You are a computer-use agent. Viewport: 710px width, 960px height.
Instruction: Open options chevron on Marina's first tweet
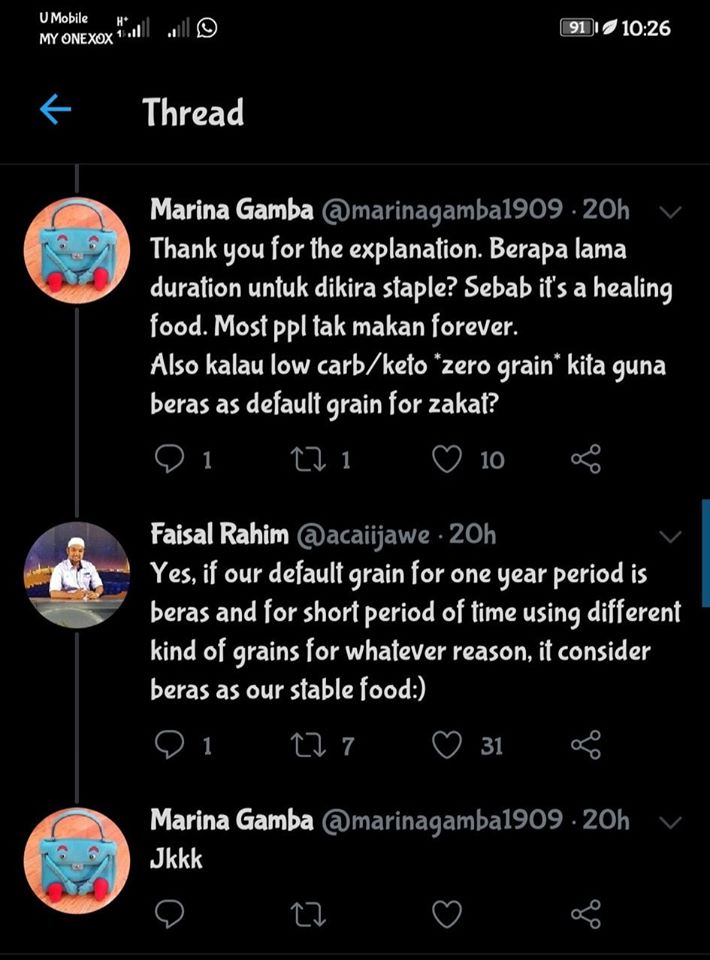point(672,212)
